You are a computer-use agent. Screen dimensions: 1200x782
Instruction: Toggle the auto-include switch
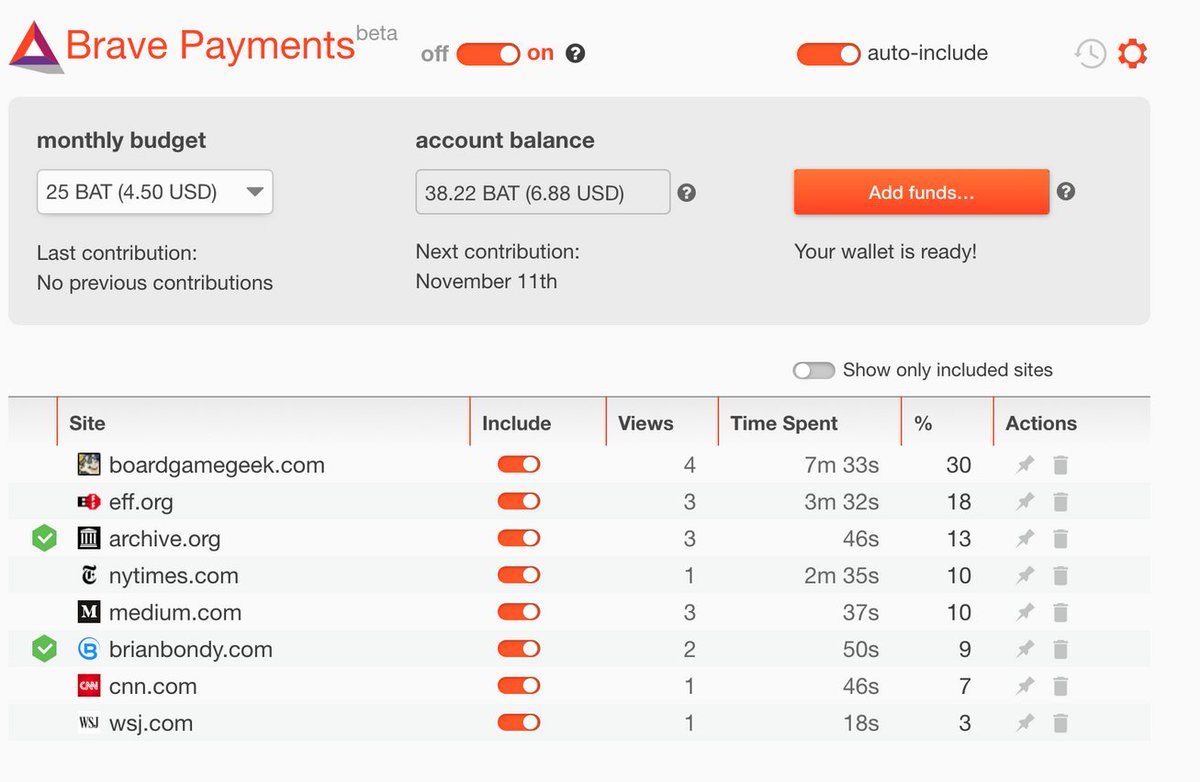pos(828,54)
